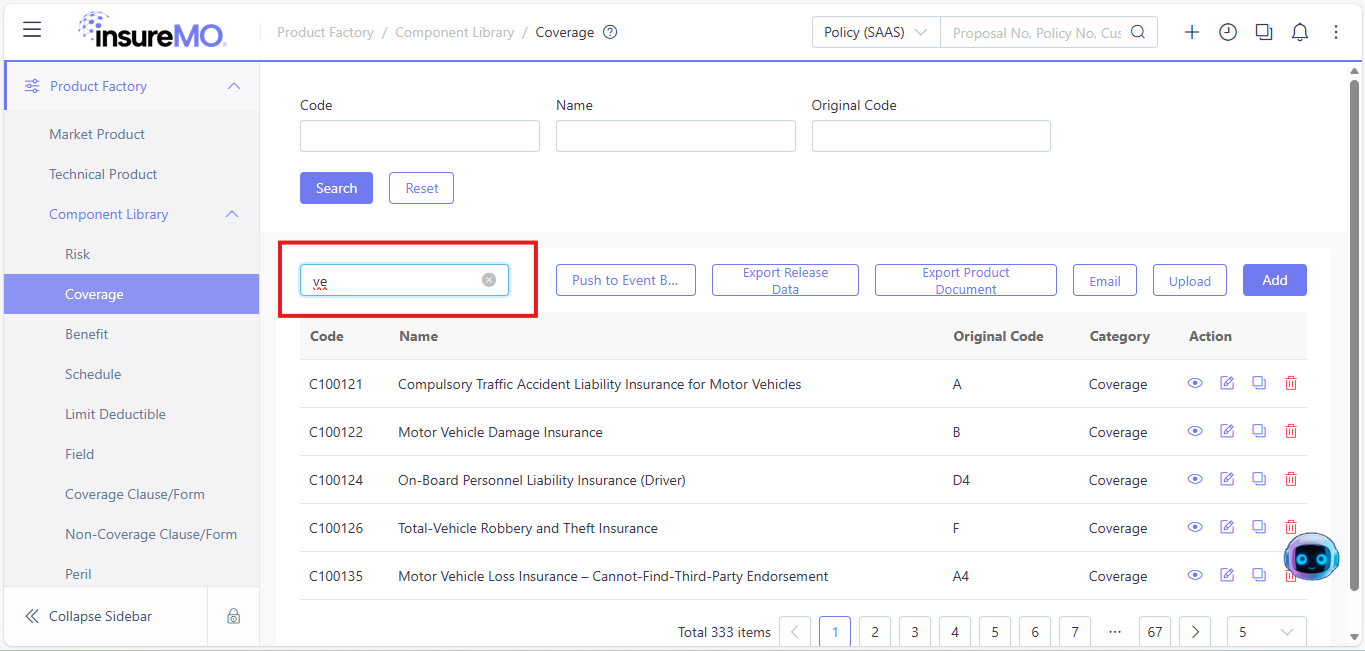Click the Export Release Data button
Image resolution: width=1365 pixels, height=651 pixels.
click(785, 280)
